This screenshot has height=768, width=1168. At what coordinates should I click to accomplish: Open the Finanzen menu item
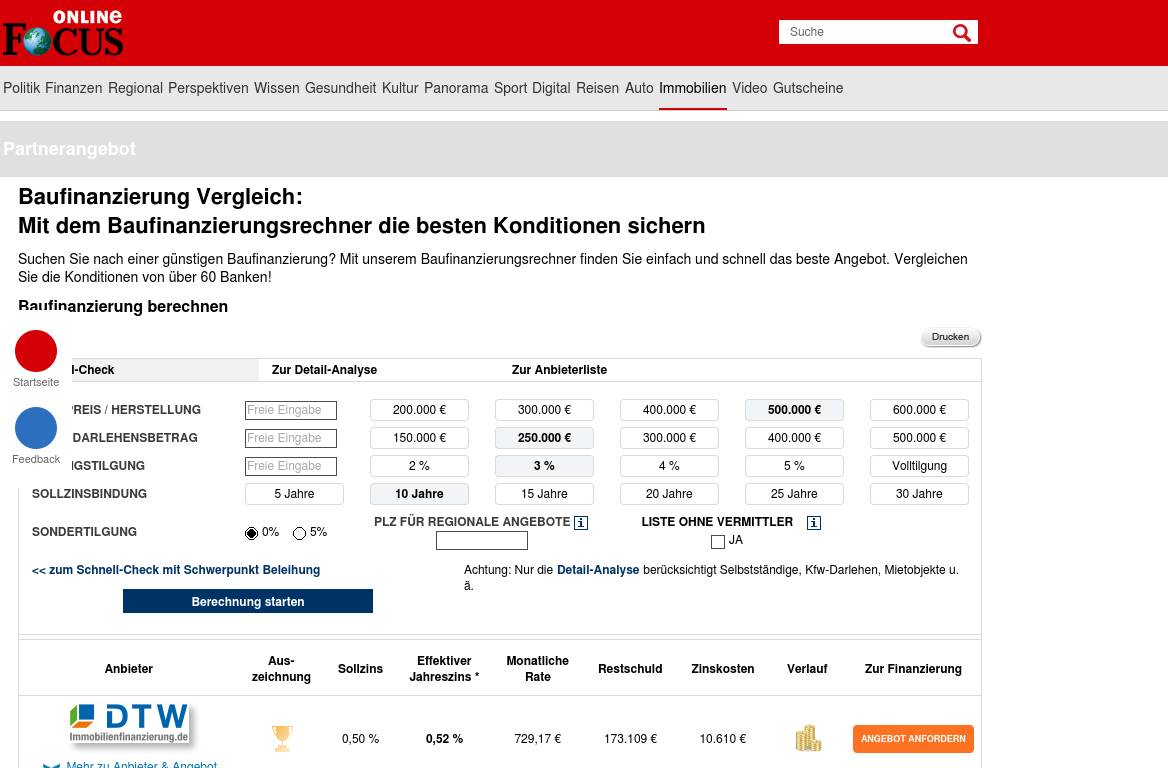73,88
